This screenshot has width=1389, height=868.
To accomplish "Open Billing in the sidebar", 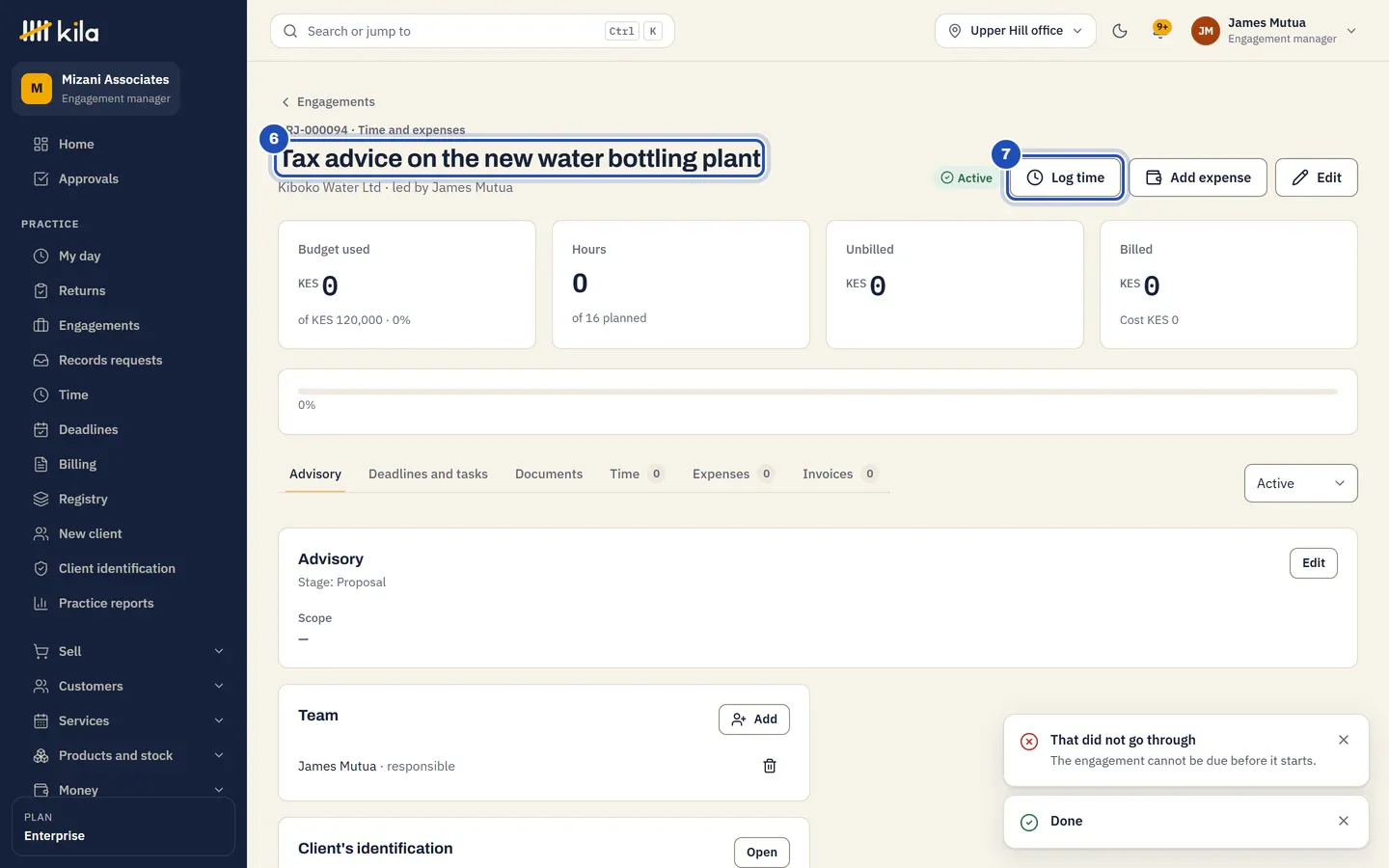I will click(123, 464).
